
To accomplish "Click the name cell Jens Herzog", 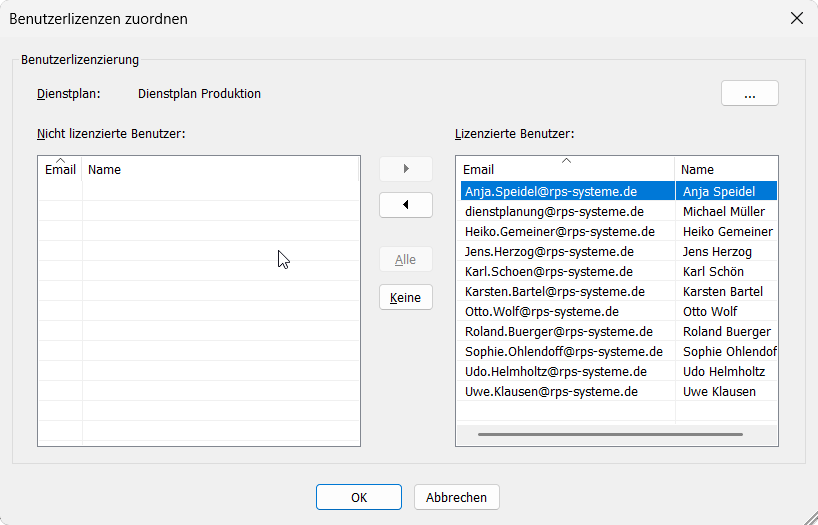I will pos(726,252).
